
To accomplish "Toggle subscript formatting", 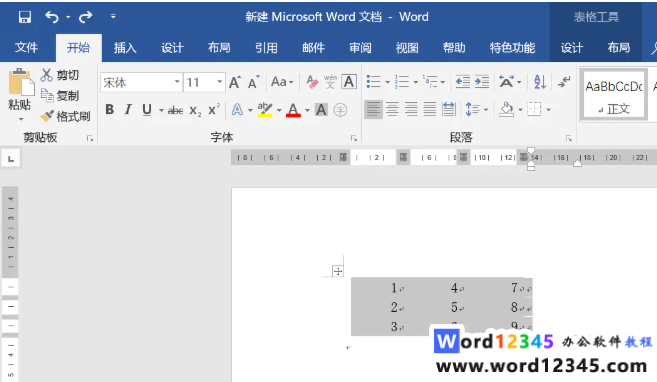I will click(x=195, y=110).
